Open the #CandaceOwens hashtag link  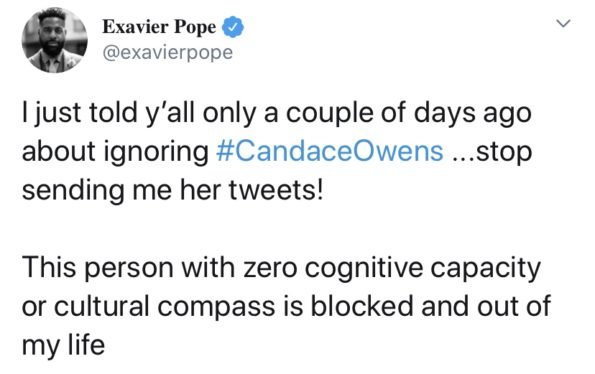pos(330,151)
